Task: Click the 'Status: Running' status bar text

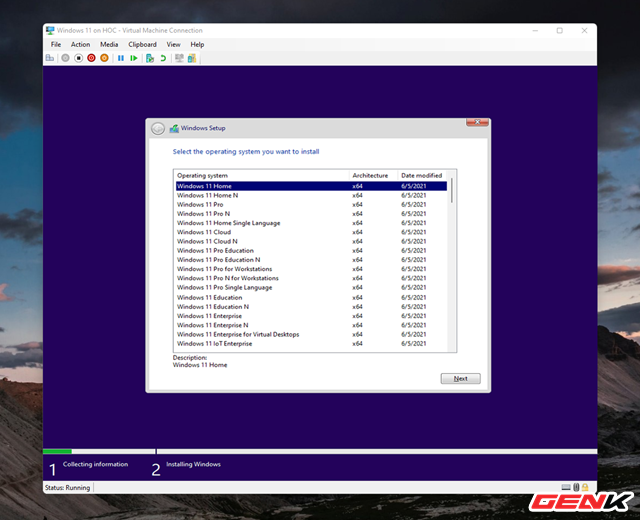Action: point(67,487)
